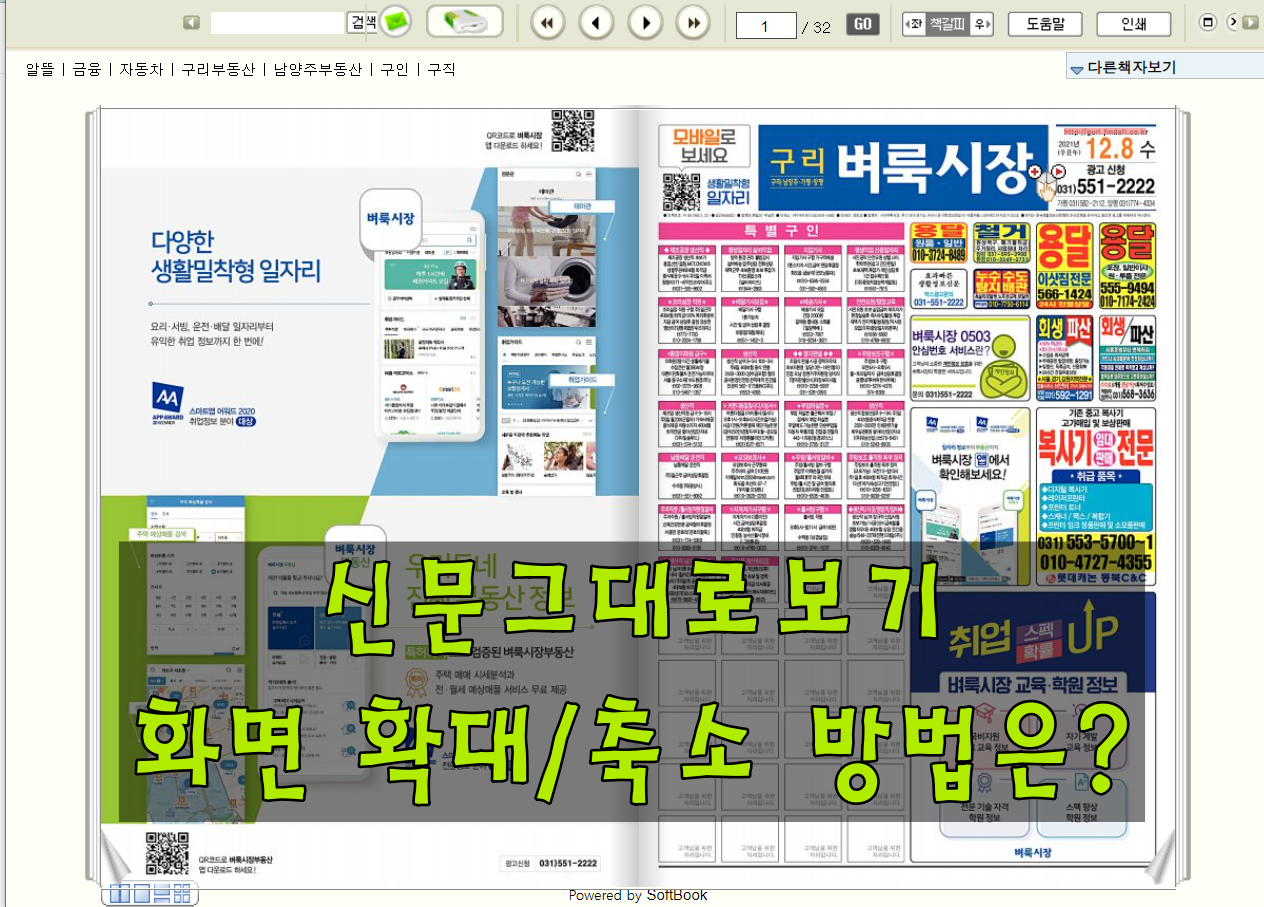Screen dimensions: 1264x907
Task: Jump to the last page
Action: [x=693, y=22]
